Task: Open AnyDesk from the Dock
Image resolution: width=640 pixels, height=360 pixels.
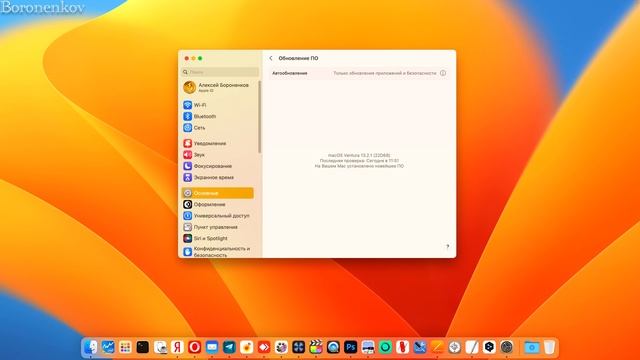Action: [x=264, y=347]
